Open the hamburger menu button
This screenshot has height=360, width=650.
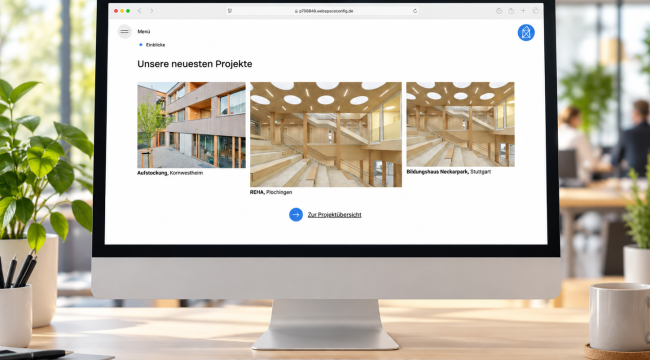point(124,32)
